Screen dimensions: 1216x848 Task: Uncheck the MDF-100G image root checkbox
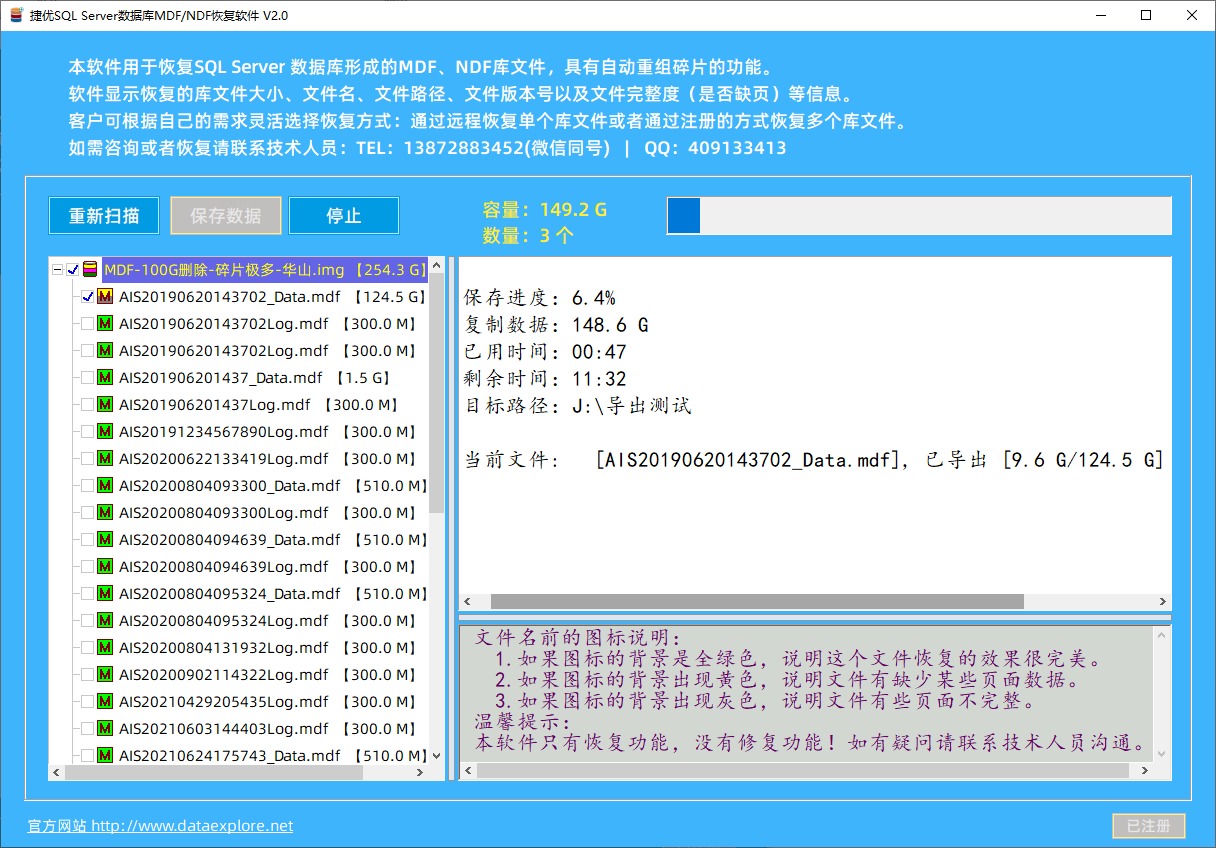[x=73, y=270]
